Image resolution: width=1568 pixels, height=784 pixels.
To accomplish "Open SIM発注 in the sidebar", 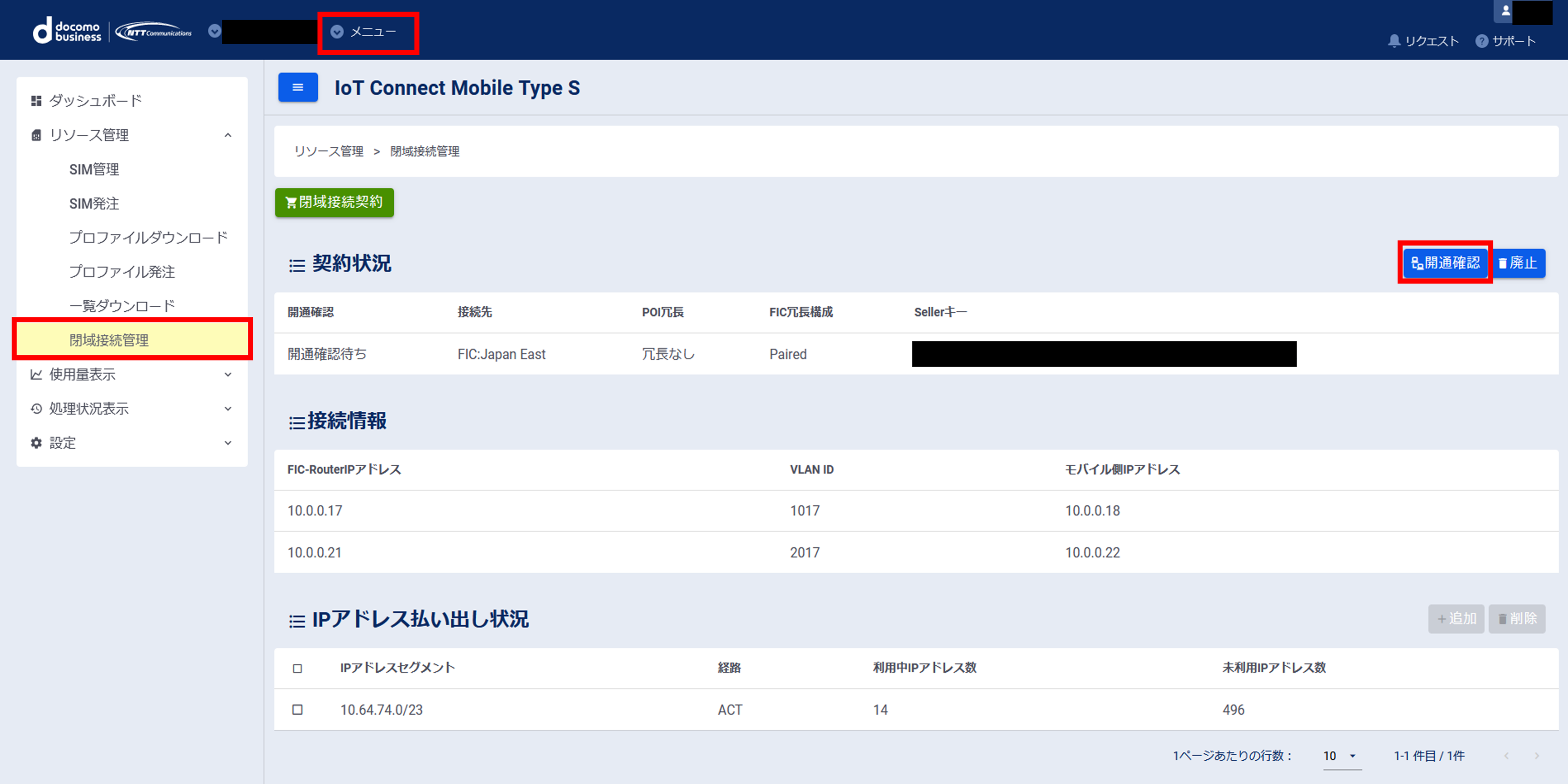I will [x=95, y=203].
